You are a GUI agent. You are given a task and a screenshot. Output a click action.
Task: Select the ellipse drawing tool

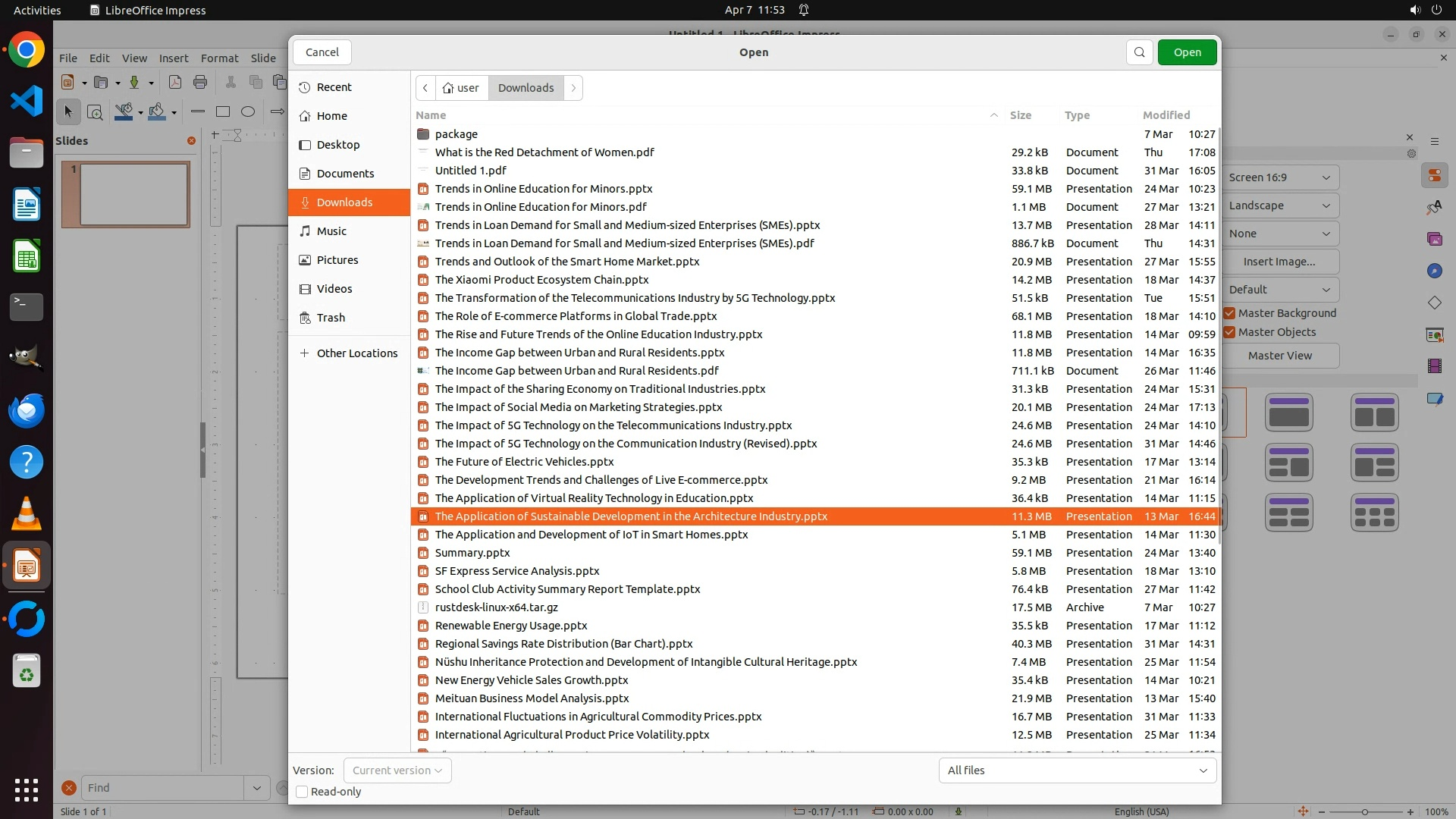248,112
